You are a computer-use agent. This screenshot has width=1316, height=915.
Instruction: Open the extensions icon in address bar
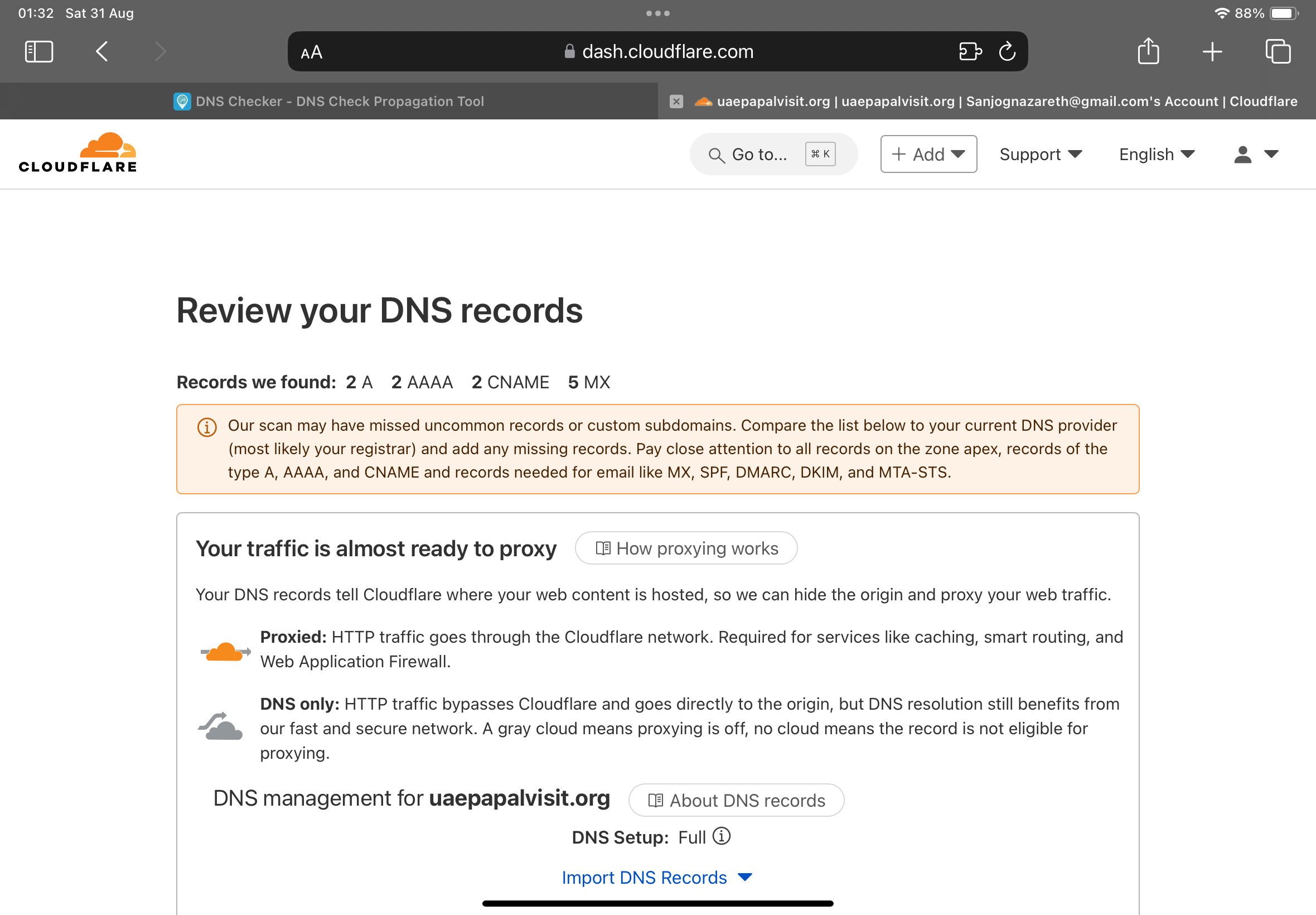pos(970,51)
